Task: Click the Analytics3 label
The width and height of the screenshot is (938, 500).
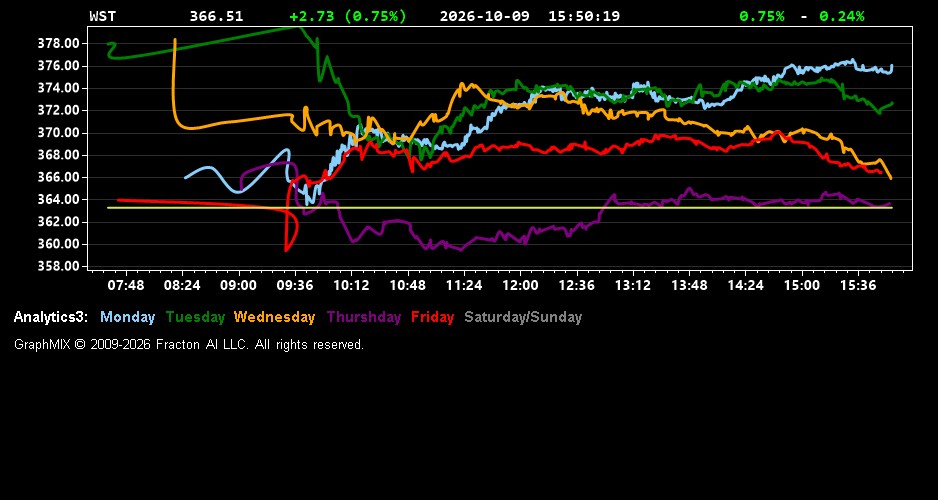Action: click(x=51, y=318)
